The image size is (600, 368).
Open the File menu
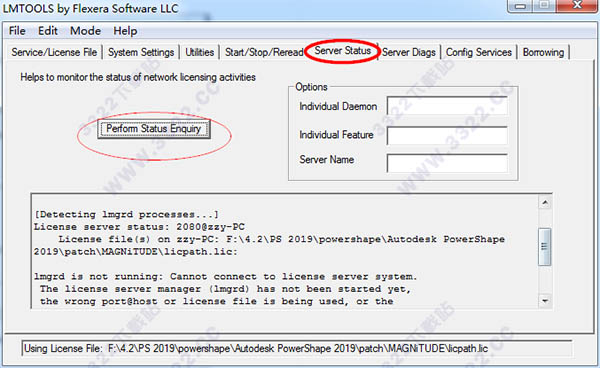(17, 31)
